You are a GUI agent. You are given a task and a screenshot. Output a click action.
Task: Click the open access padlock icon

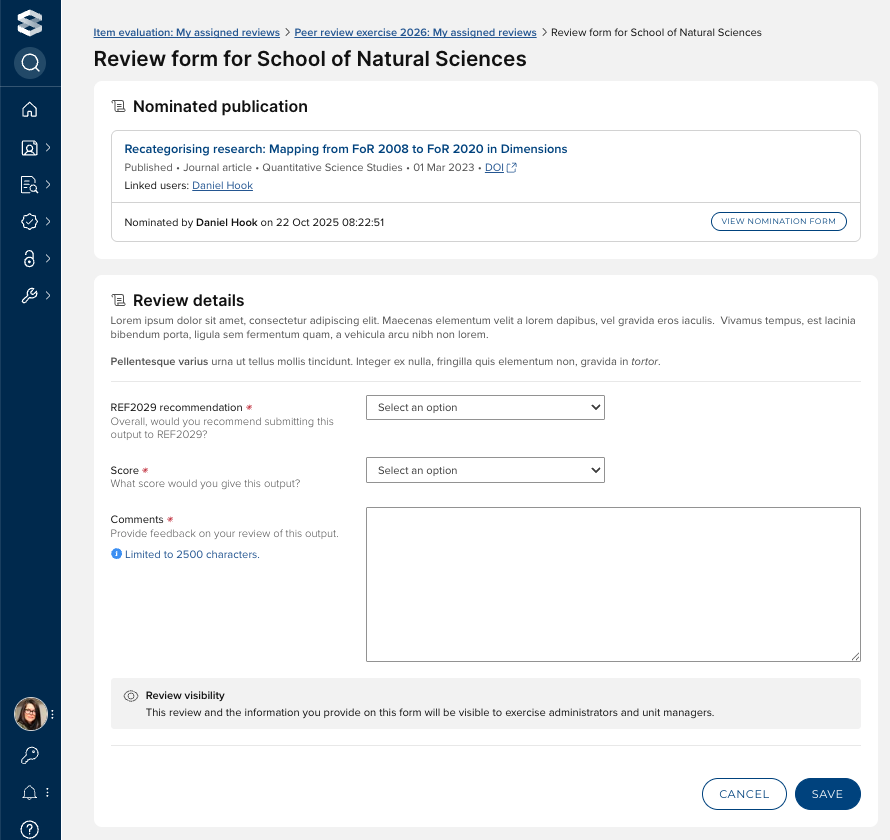(x=29, y=258)
